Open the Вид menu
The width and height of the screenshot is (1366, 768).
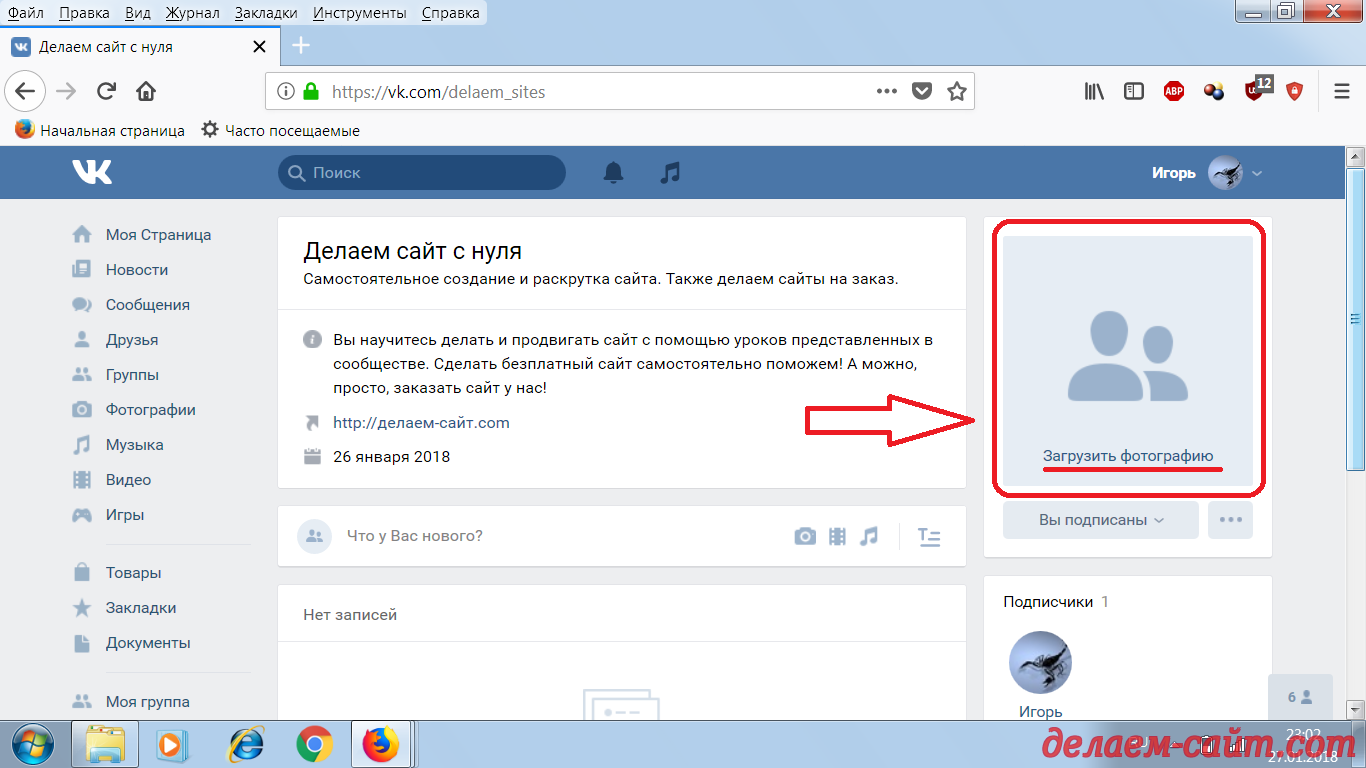click(x=138, y=13)
